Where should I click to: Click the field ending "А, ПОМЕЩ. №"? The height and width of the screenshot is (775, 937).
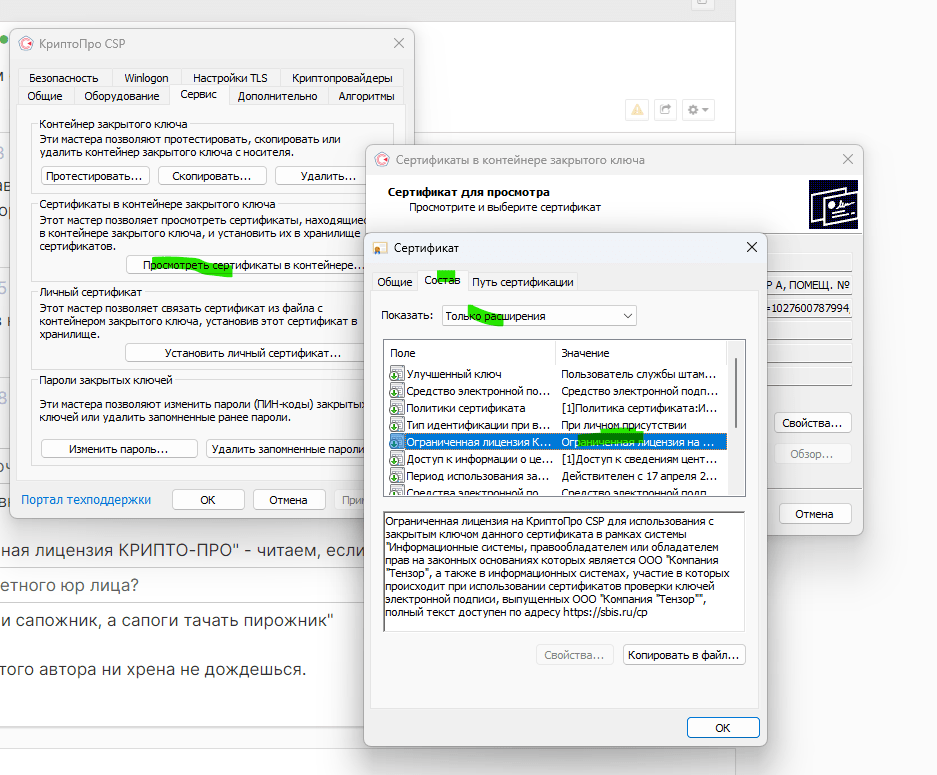[809, 285]
